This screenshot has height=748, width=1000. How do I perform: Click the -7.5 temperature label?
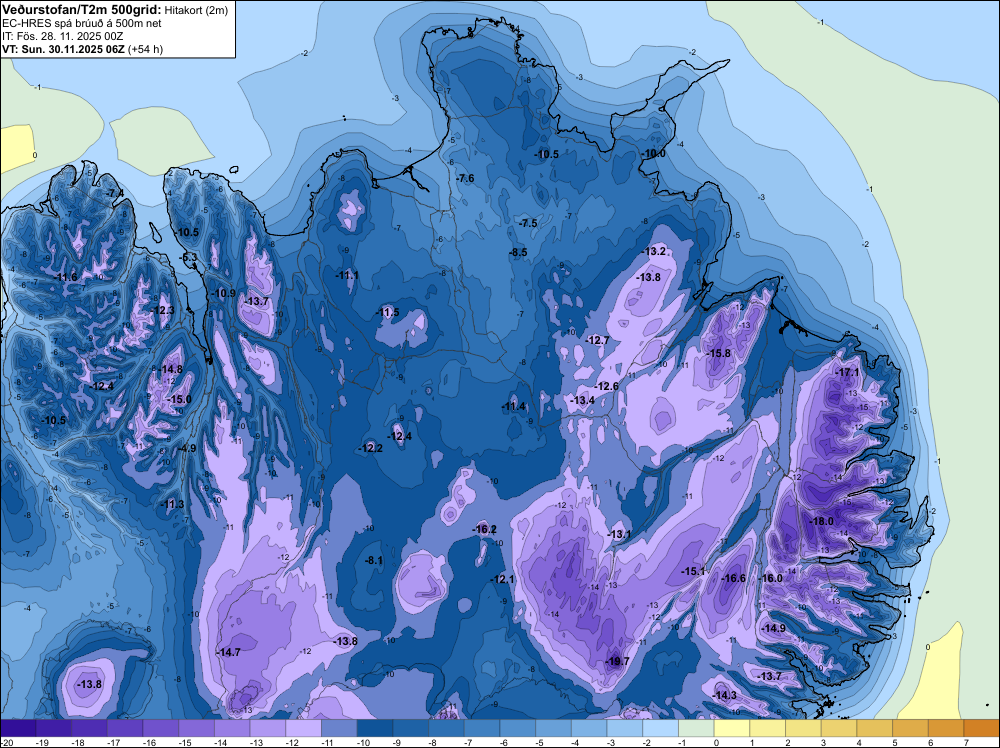[x=528, y=223]
